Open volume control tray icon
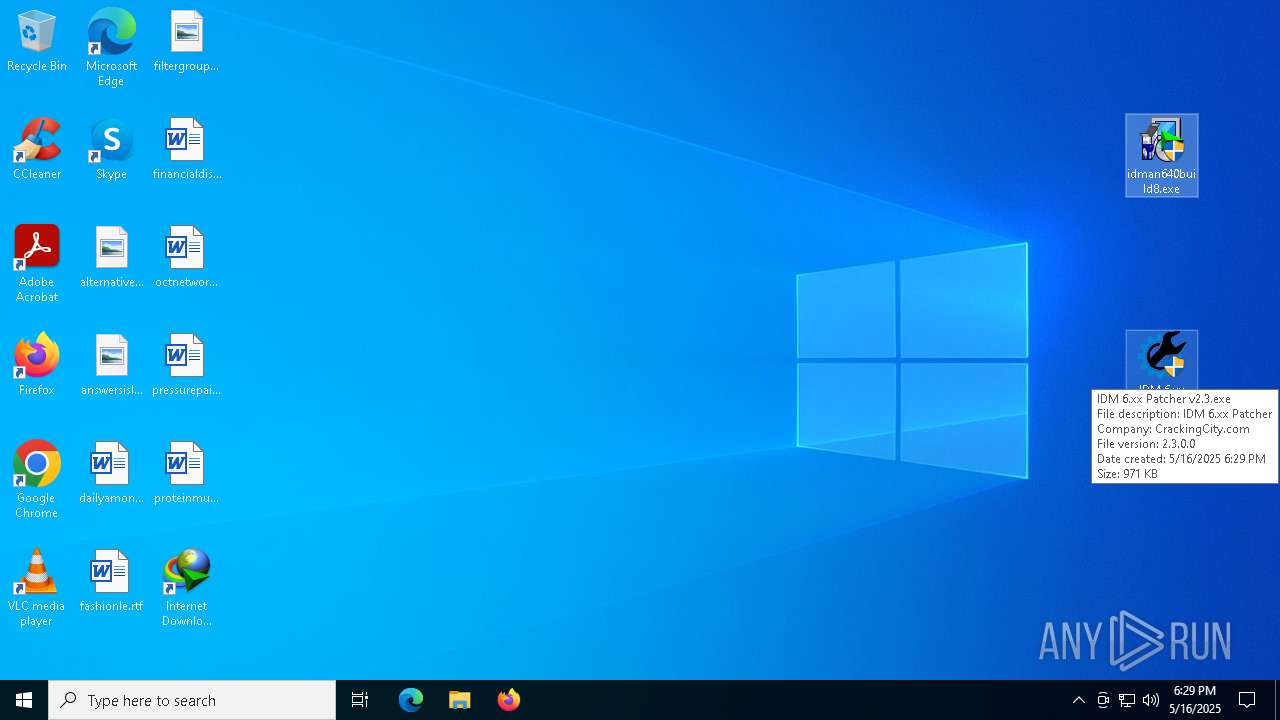 click(x=1151, y=700)
